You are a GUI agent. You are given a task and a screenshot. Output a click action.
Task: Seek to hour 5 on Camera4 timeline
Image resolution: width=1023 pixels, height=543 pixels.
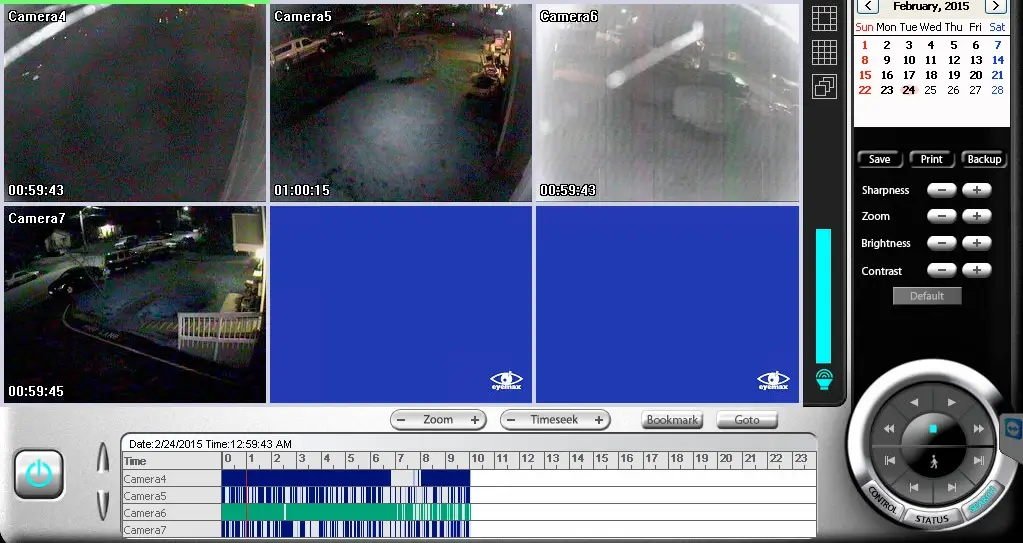347,478
